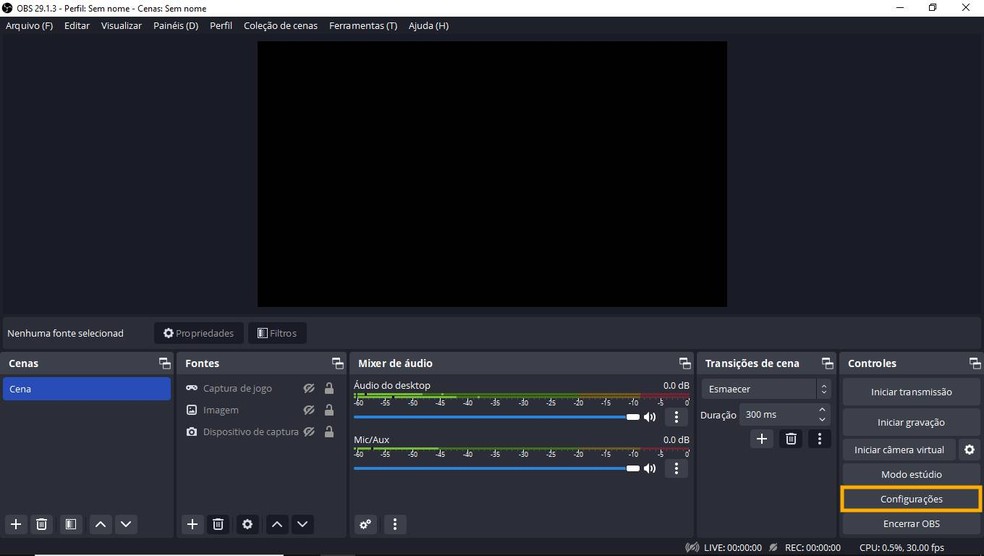
Task: Open the Editar menu
Action: click(77, 26)
